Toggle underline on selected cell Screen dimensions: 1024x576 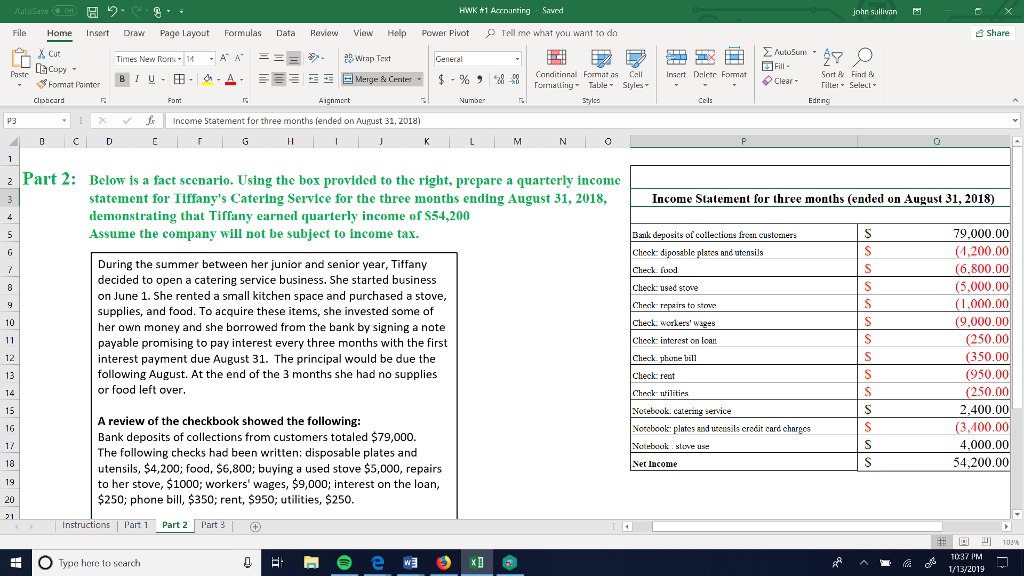[150, 78]
